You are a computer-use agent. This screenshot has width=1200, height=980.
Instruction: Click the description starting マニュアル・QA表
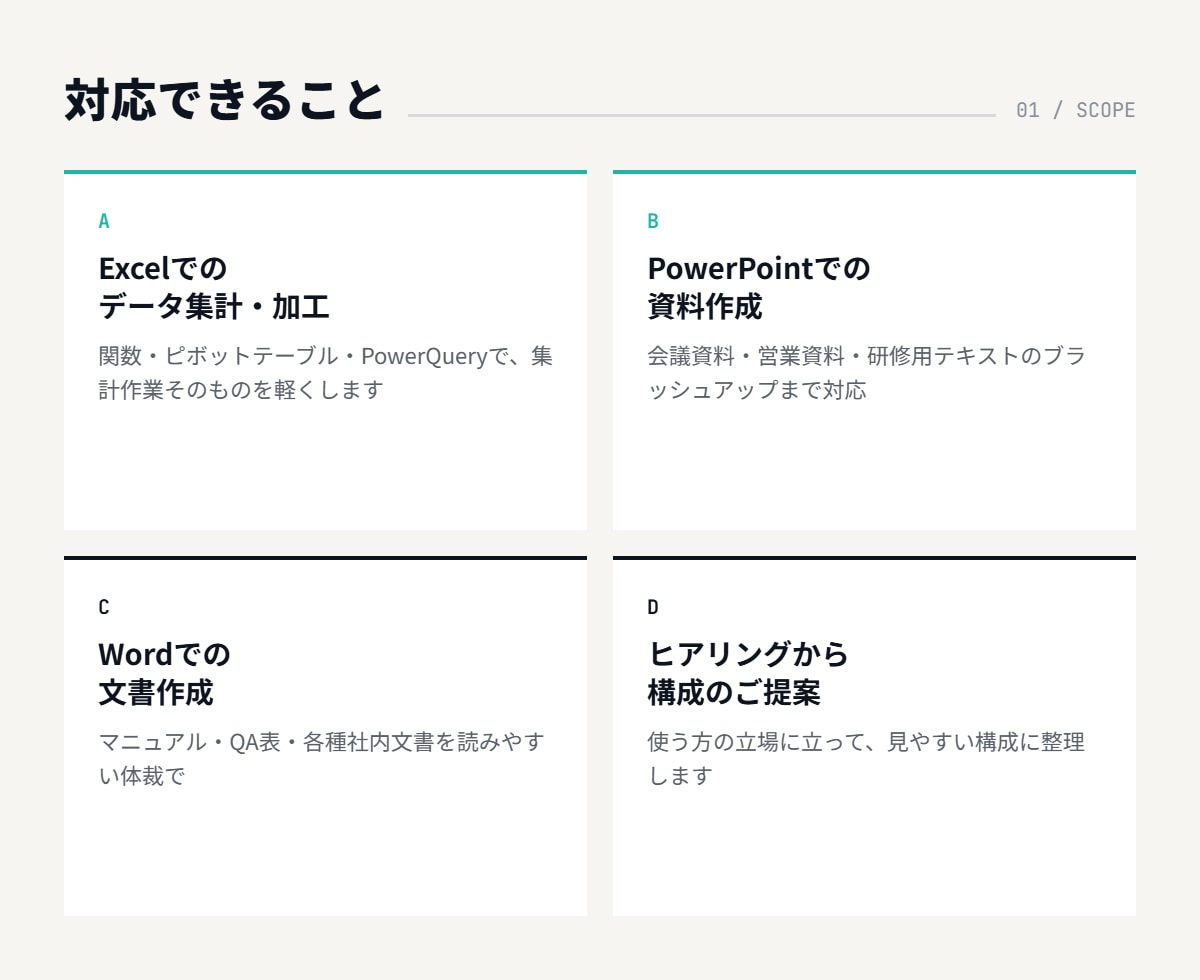point(322,758)
